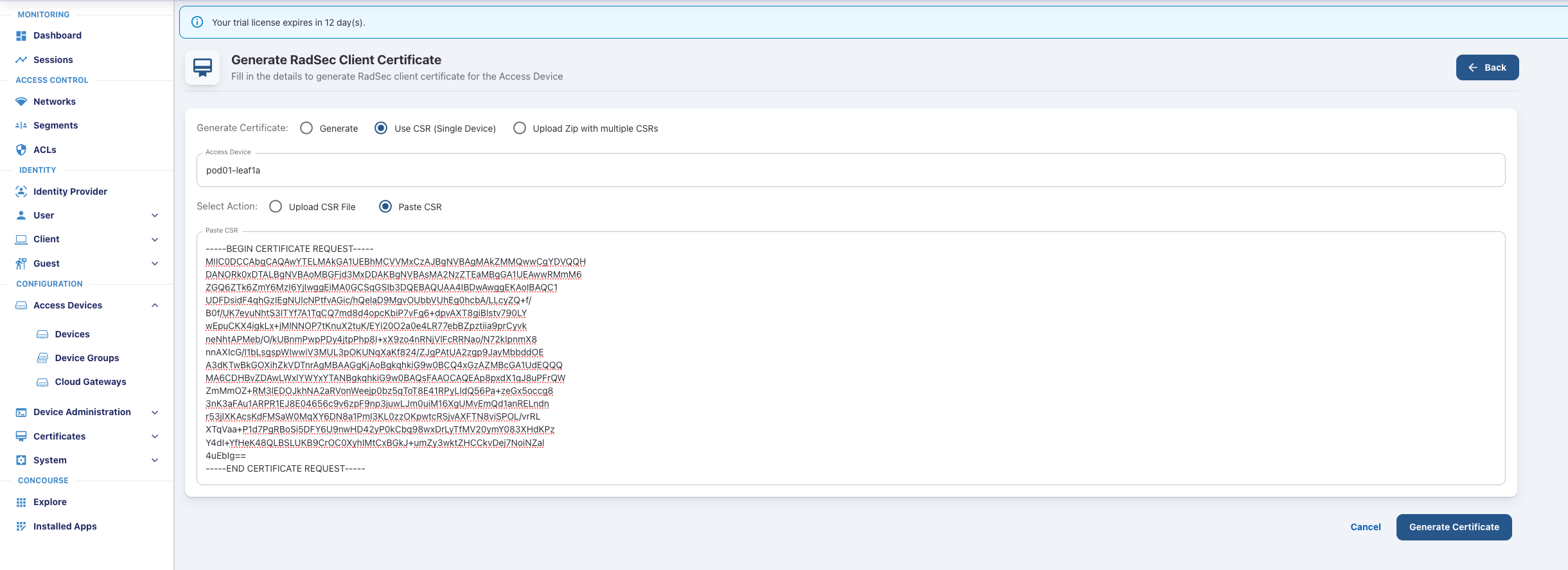Choose Upload Zip with multiple CSRs
The height and width of the screenshot is (570, 1568).
(520, 129)
